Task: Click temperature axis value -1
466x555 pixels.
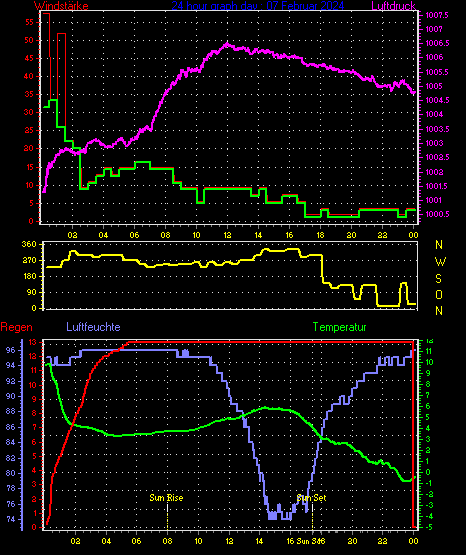Action: (x=428, y=483)
